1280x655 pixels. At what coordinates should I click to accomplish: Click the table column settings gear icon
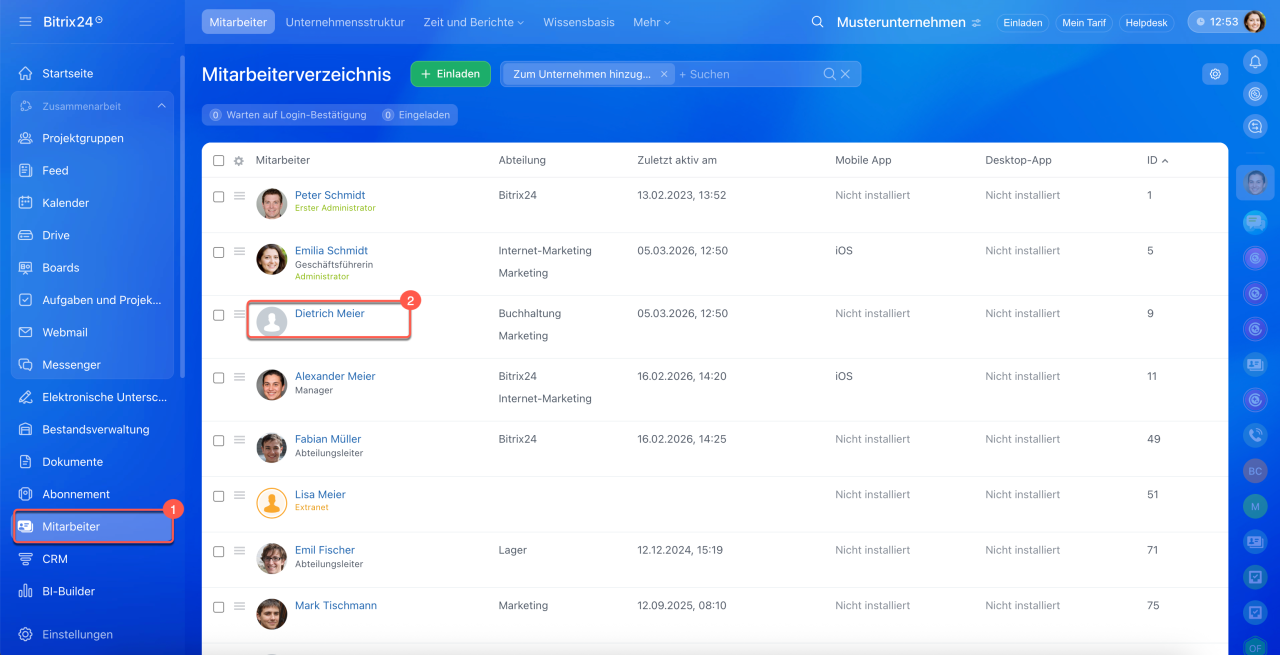coord(239,161)
